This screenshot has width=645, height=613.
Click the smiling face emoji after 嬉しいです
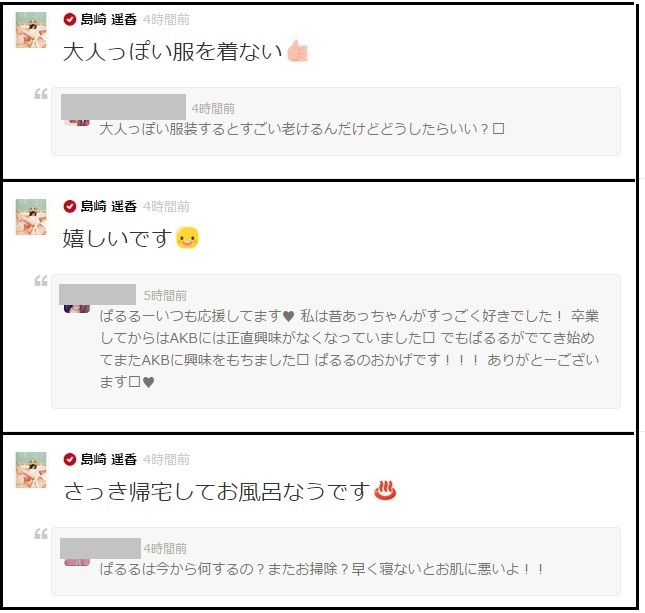point(188,238)
